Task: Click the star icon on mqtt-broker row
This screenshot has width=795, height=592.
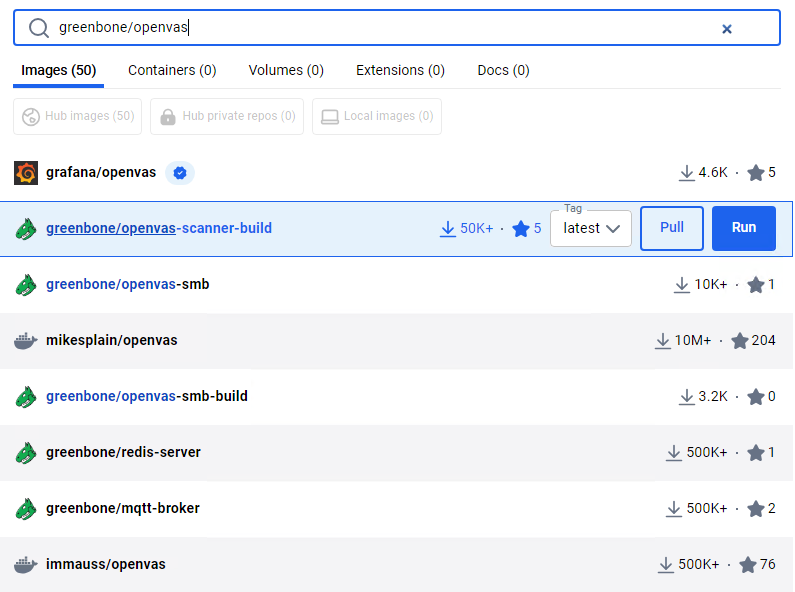Action: 755,508
